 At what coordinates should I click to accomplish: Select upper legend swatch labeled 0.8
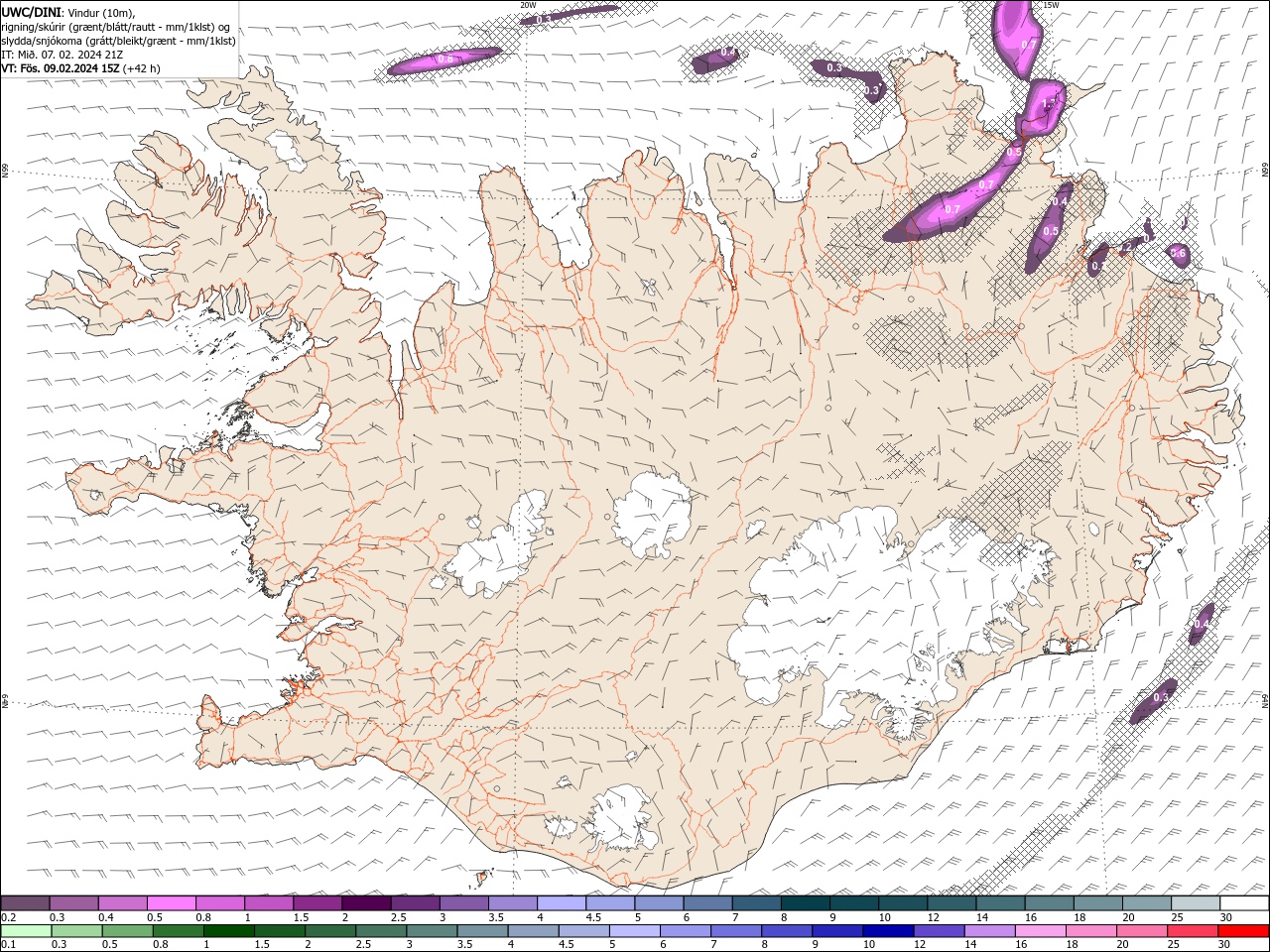pos(219,903)
